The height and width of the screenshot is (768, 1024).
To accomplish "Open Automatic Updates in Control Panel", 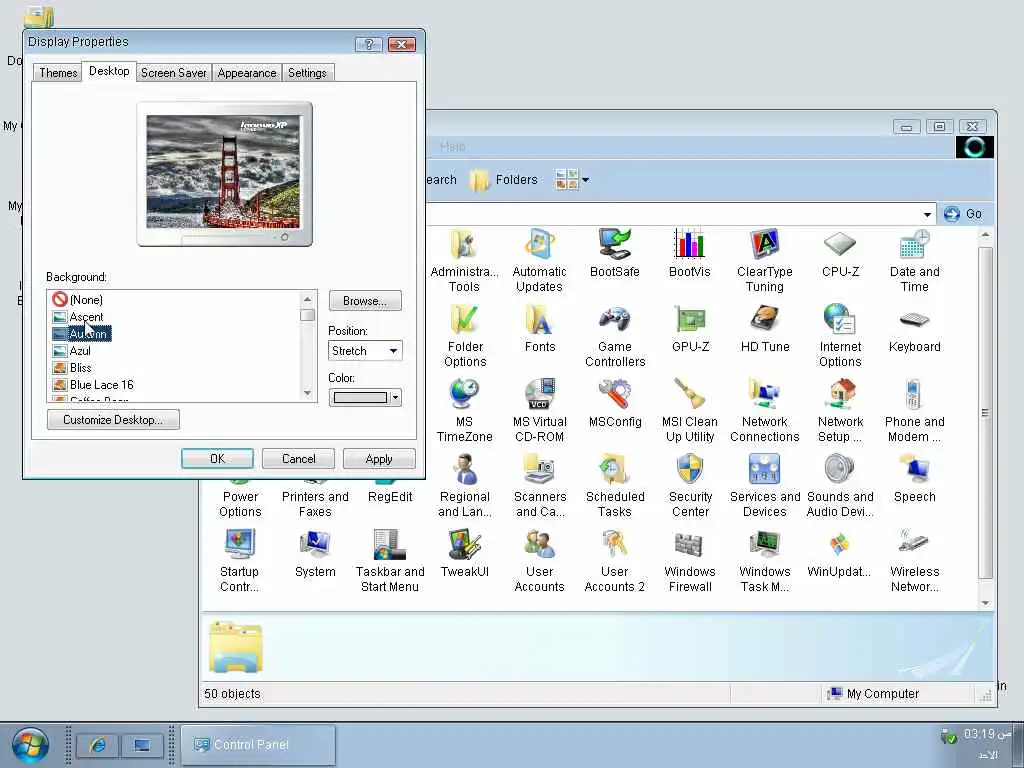I will click(539, 261).
